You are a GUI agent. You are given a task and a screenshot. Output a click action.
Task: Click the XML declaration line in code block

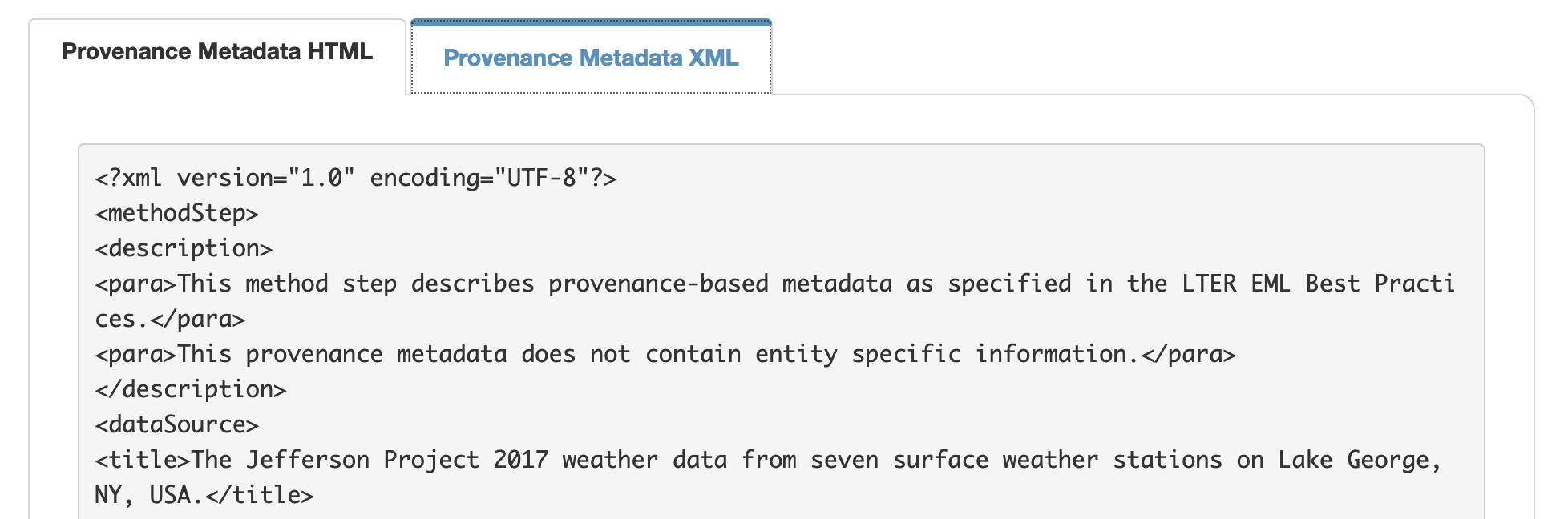pyautogui.click(x=356, y=178)
